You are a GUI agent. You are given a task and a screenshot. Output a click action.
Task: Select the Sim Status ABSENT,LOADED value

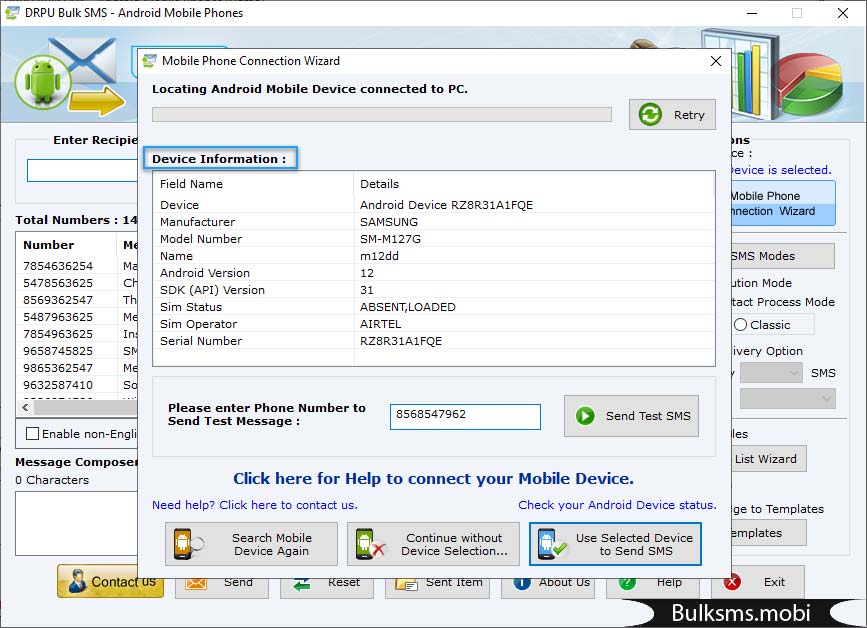[408, 307]
